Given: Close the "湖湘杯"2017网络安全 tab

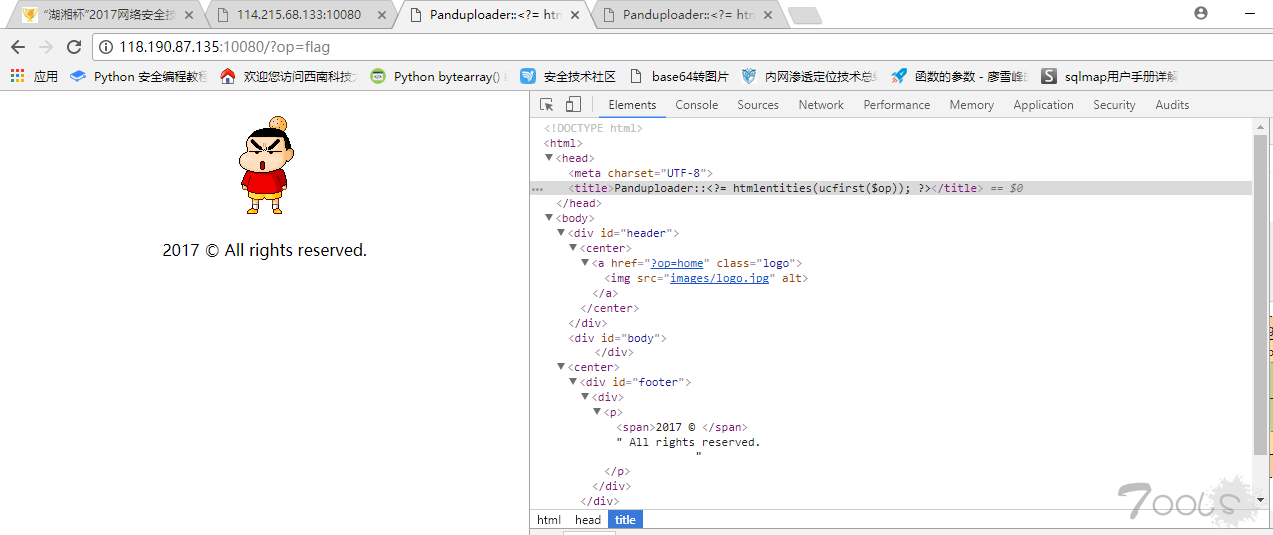Looking at the screenshot, I should click(187, 15).
